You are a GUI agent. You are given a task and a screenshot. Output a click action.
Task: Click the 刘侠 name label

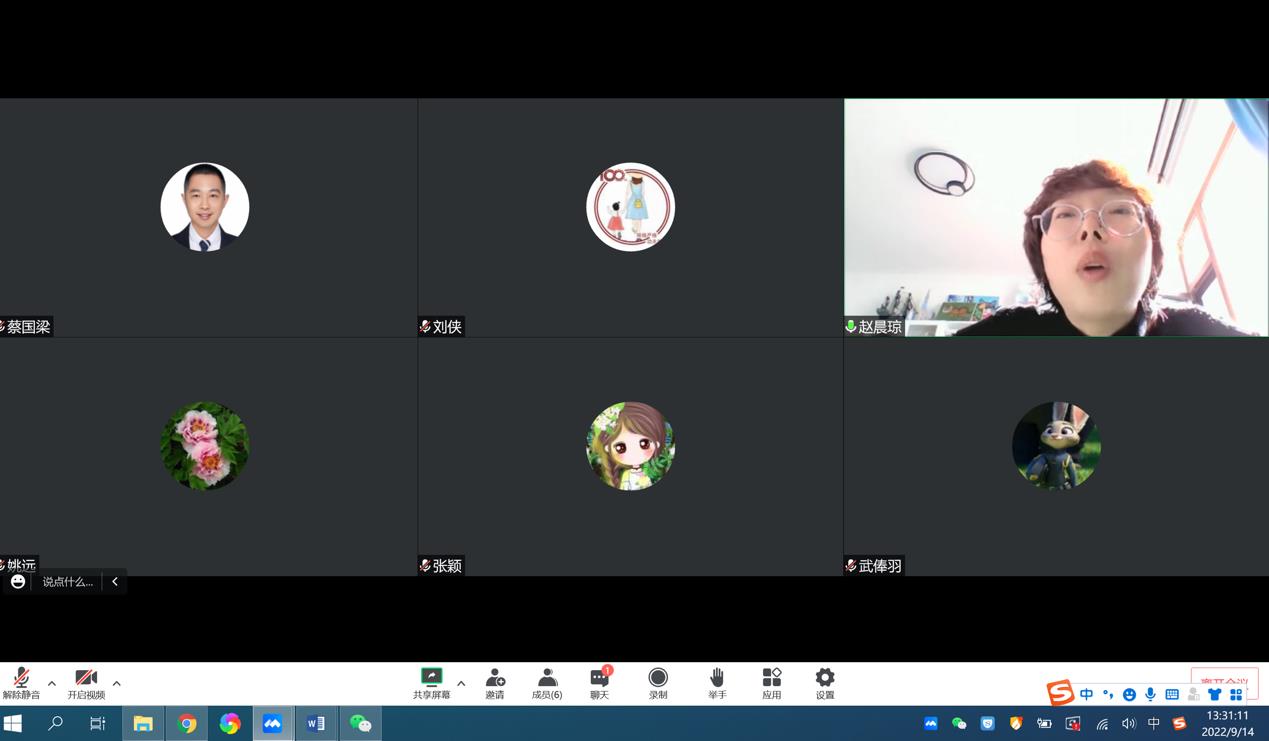(447, 327)
